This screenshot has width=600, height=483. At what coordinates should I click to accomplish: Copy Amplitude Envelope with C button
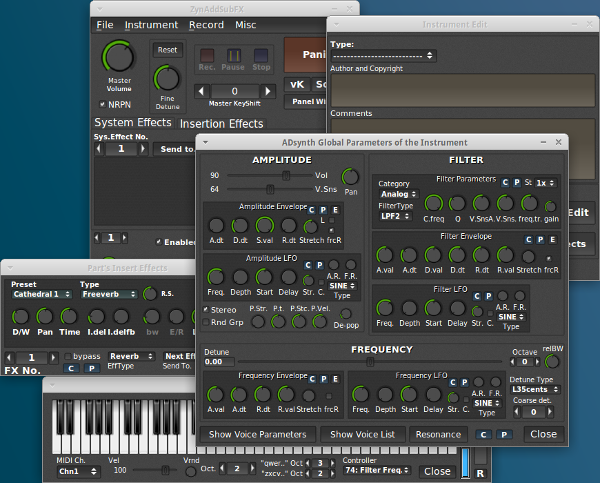pos(311,210)
